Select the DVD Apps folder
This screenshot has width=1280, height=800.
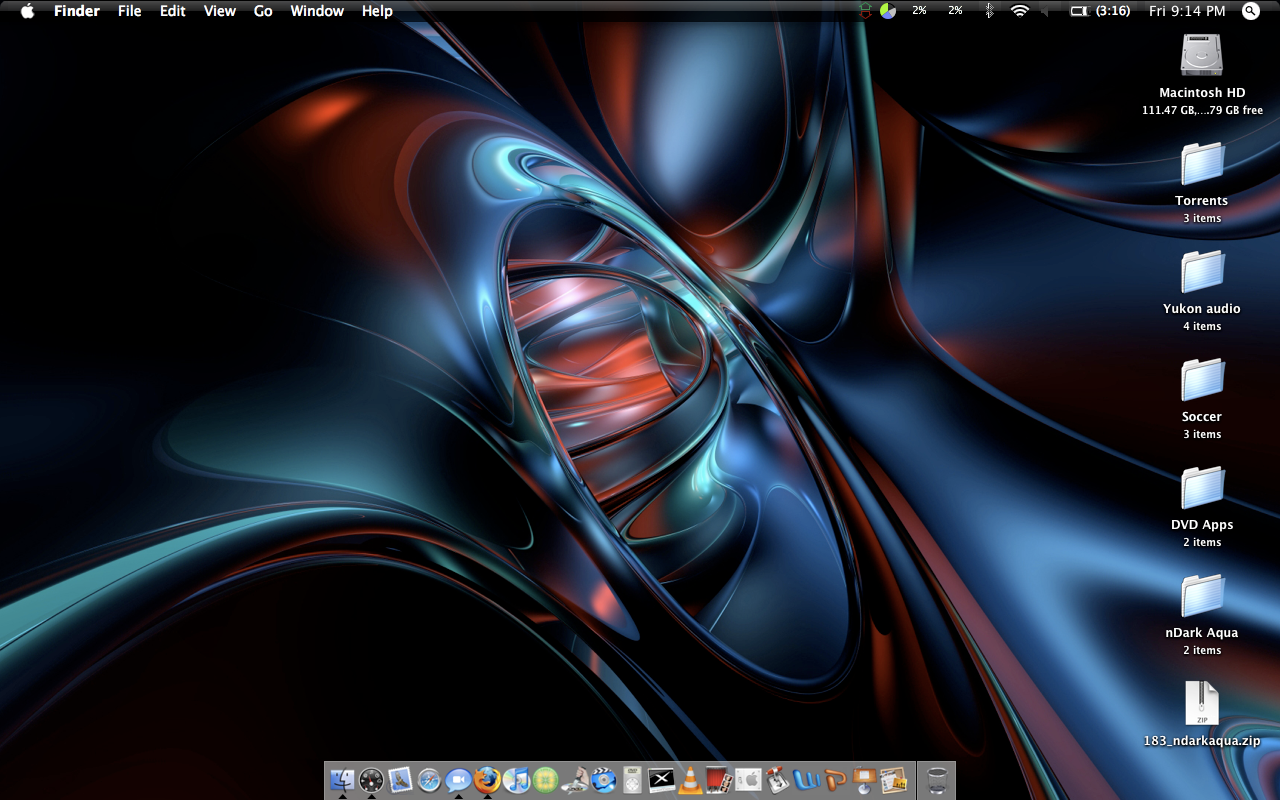click(1201, 487)
